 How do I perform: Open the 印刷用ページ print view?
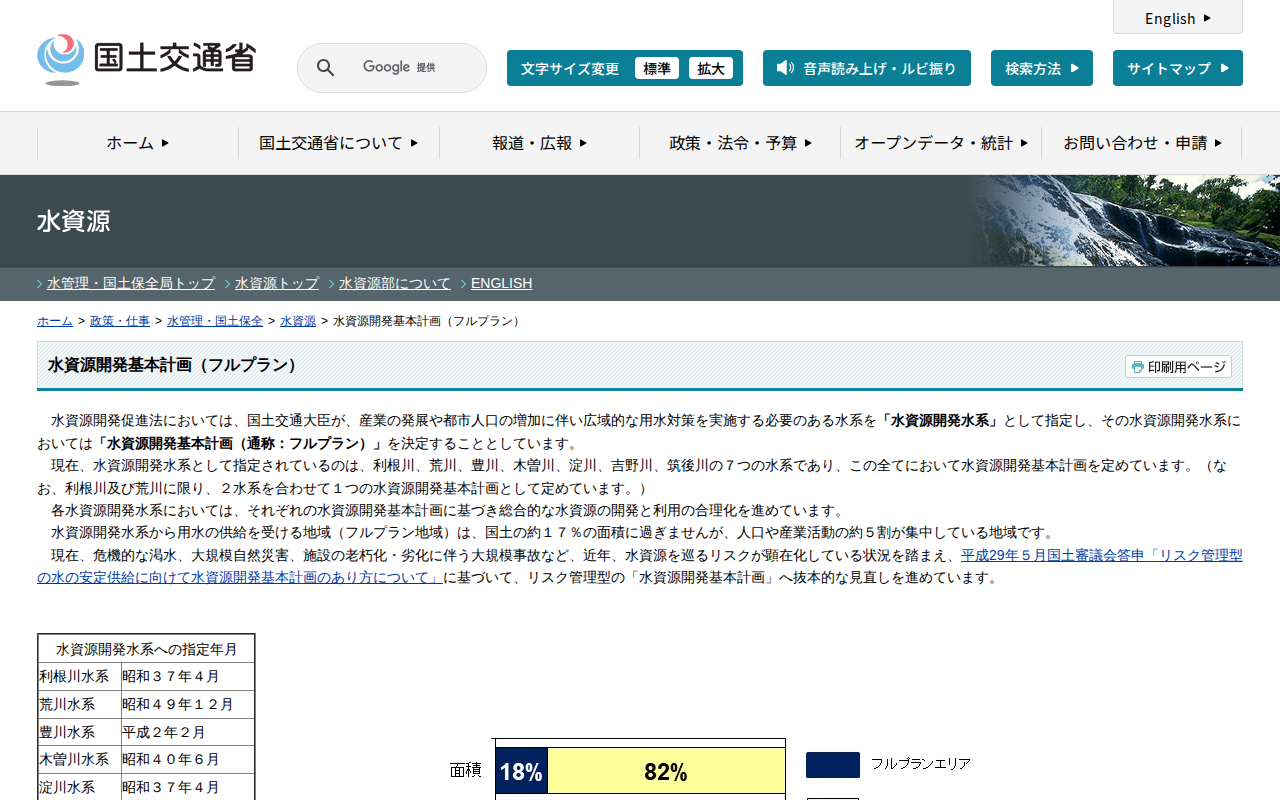pyautogui.click(x=1178, y=367)
